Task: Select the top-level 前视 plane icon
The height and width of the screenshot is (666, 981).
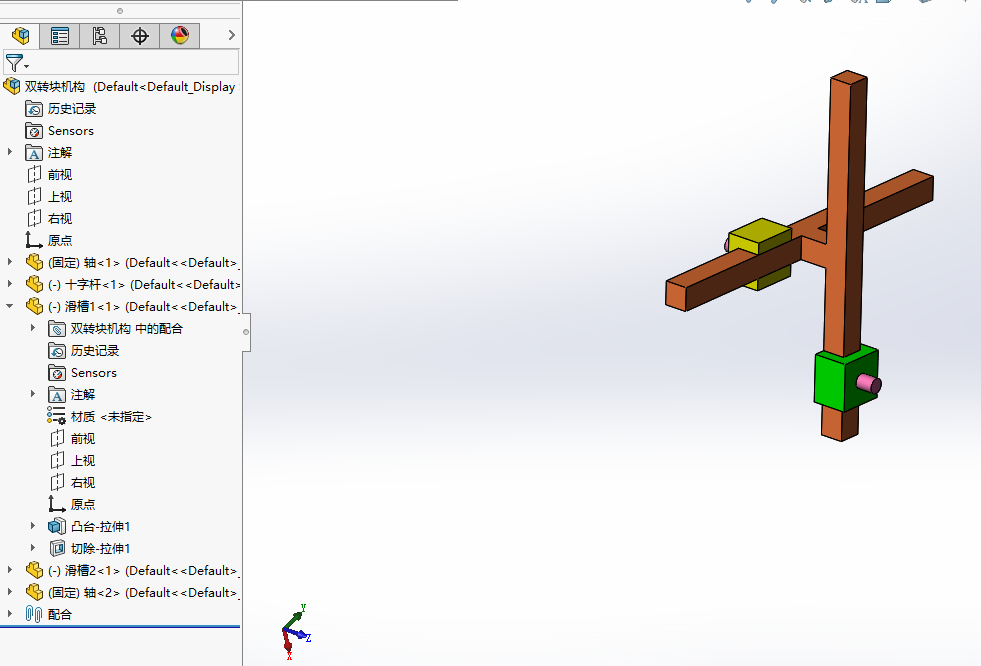Action: (x=34, y=174)
